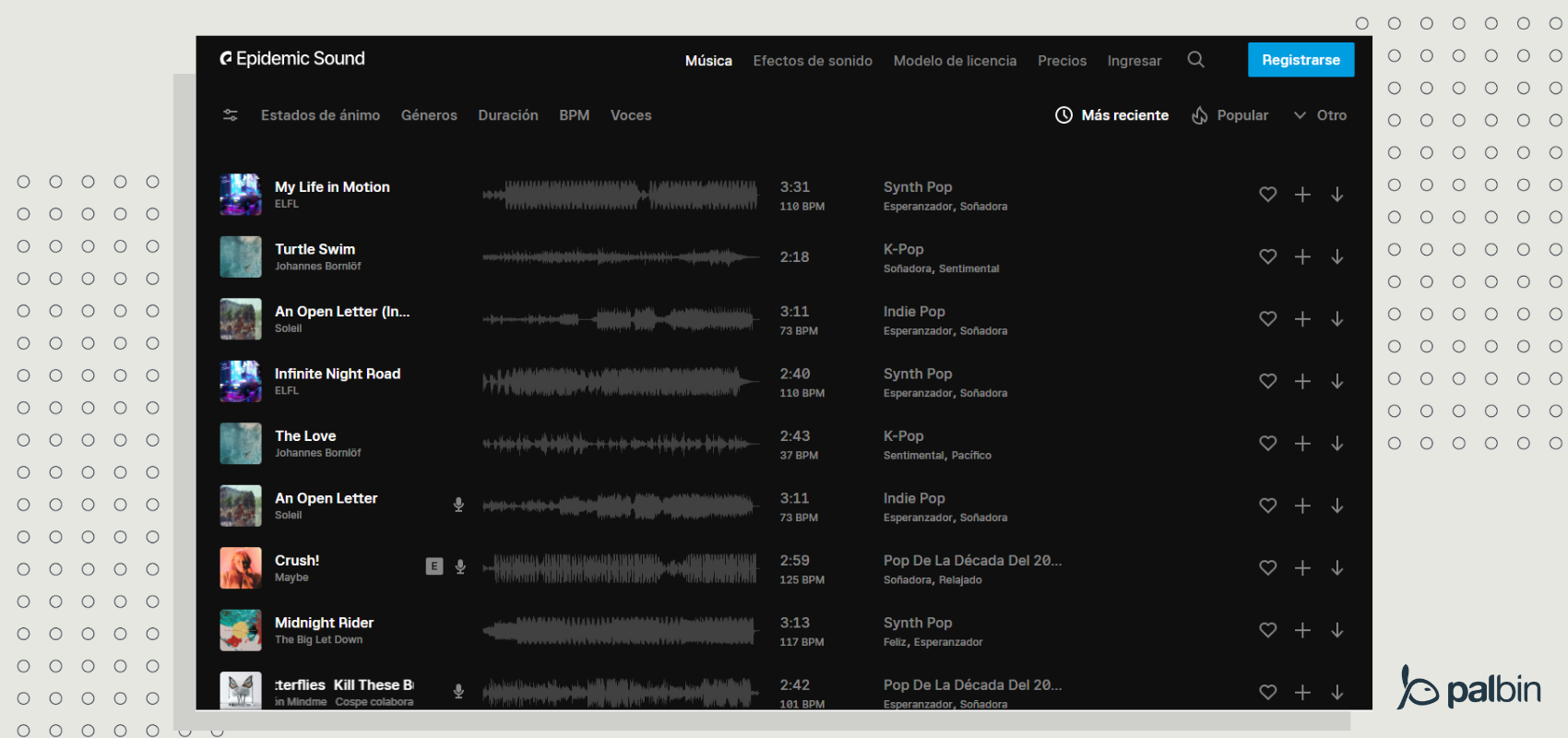Play Crush! via its cover art
The width and height of the screenshot is (1568, 738).
241,568
